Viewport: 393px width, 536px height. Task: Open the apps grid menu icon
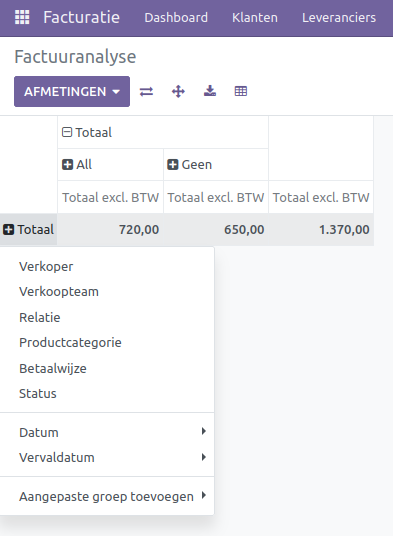click(x=22, y=17)
